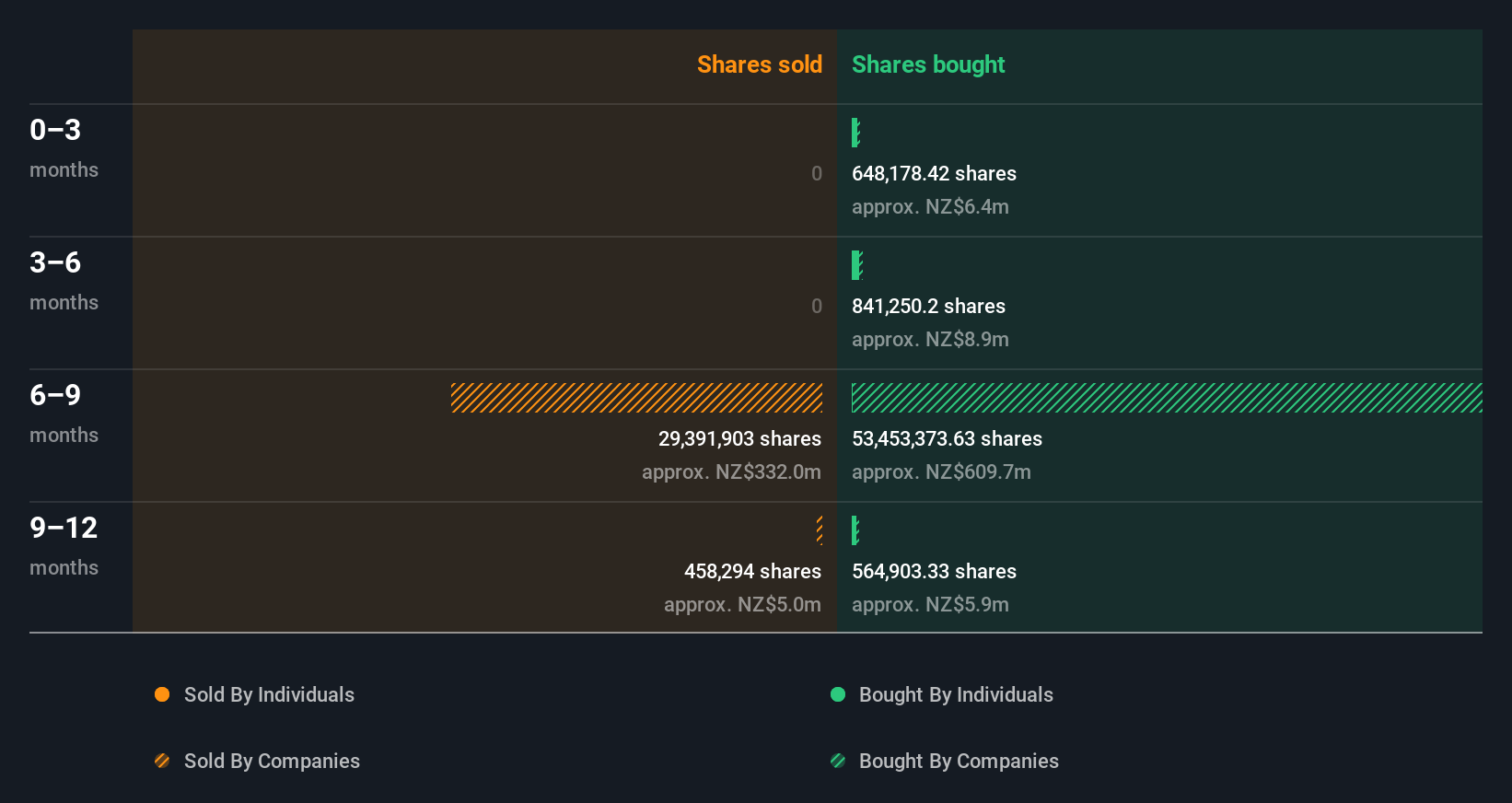This screenshot has height=803, width=1512.
Task: Select the 6–9 months orange sold bar
Action: pyautogui.click(x=636, y=398)
